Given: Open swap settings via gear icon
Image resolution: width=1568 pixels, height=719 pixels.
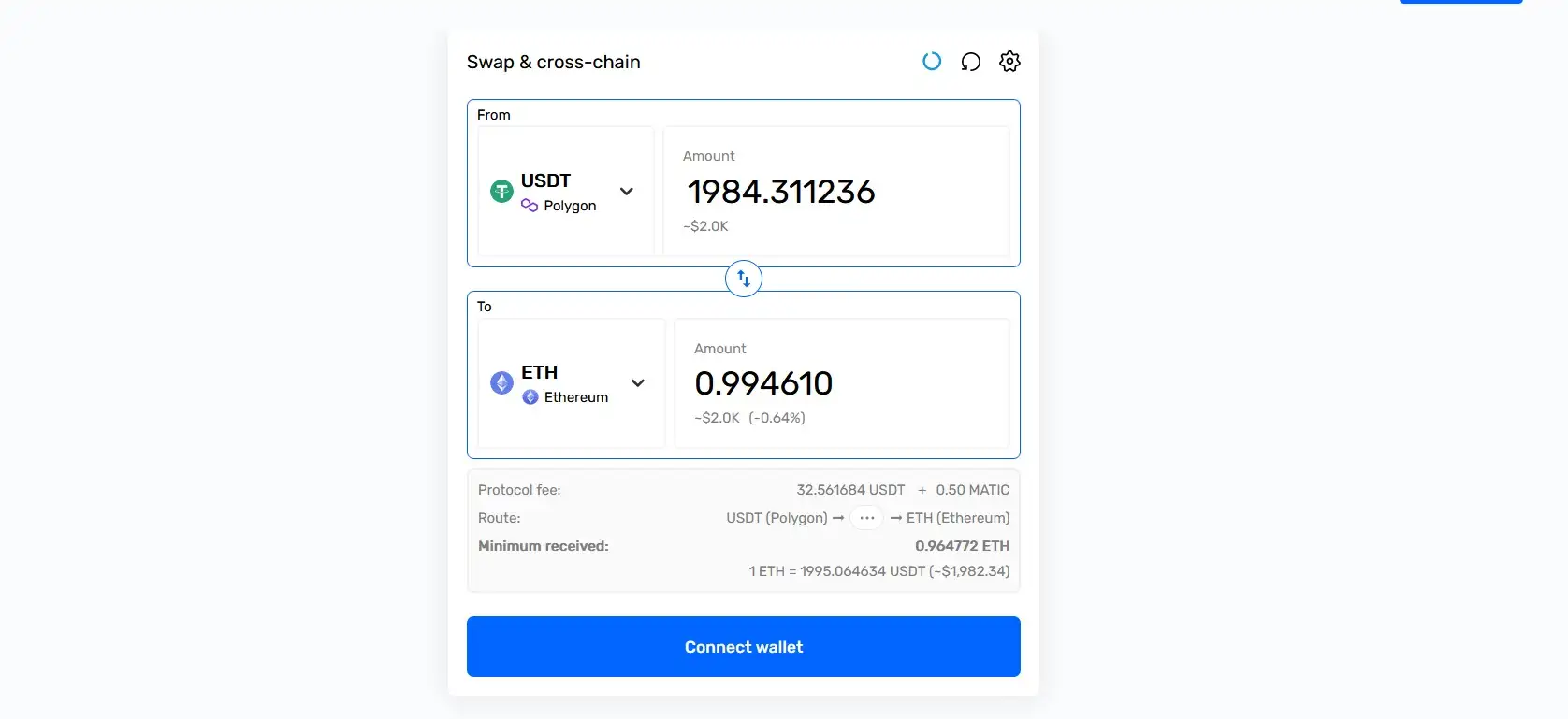Looking at the screenshot, I should 1009,62.
